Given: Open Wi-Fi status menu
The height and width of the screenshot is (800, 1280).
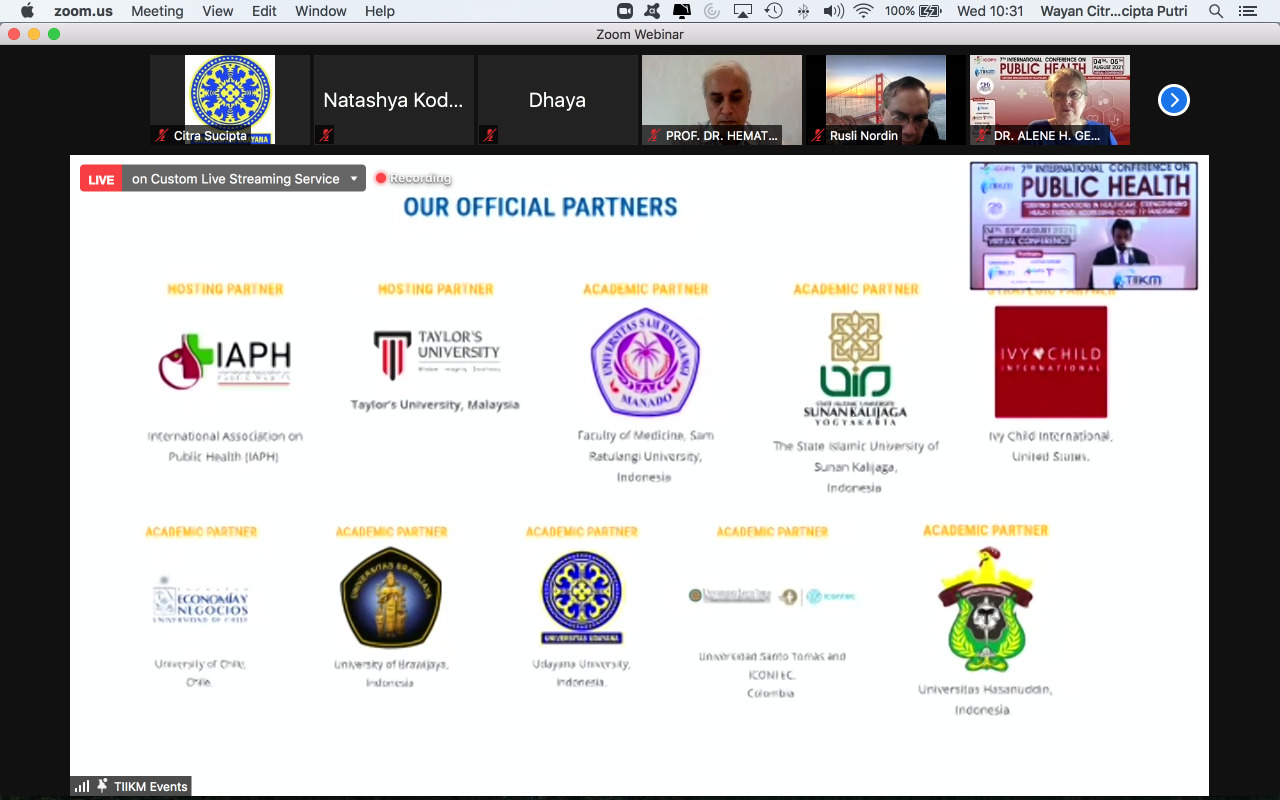Looking at the screenshot, I should pyautogui.click(x=864, y=11).
